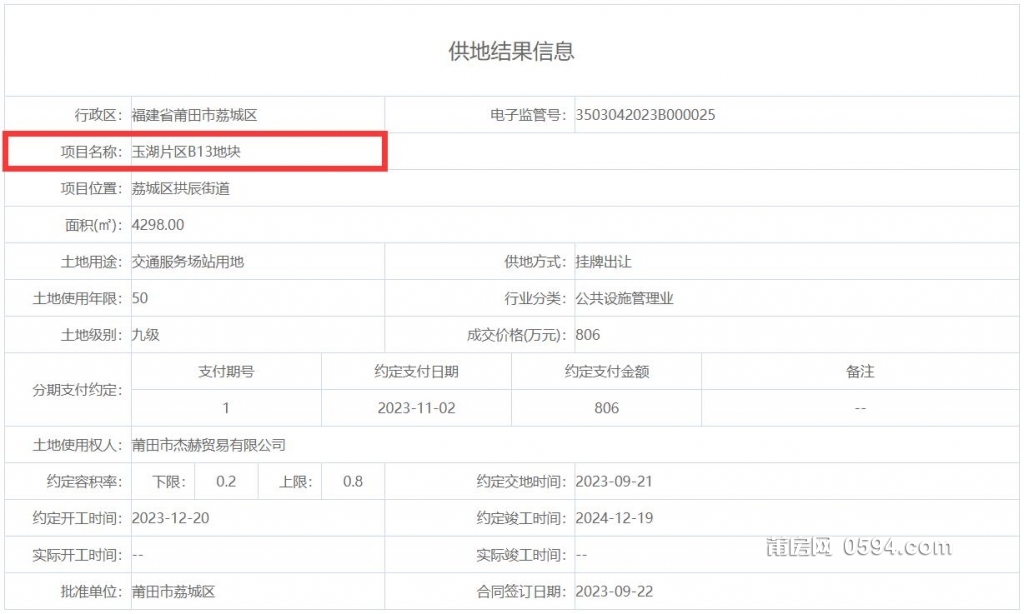Click the 批准单位 label

(91, 592)
